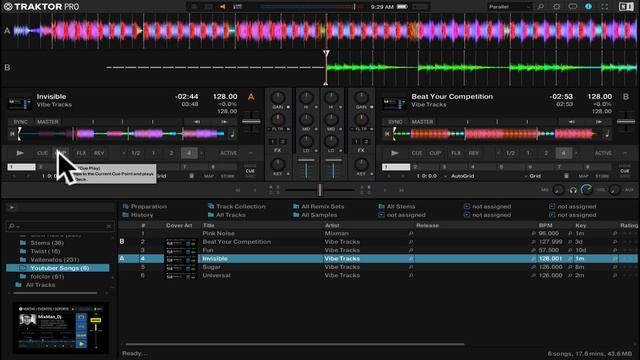Decrease loop size arrow on Deck A
This screenshot has height=360, width=640.
(x=124, y=153)
